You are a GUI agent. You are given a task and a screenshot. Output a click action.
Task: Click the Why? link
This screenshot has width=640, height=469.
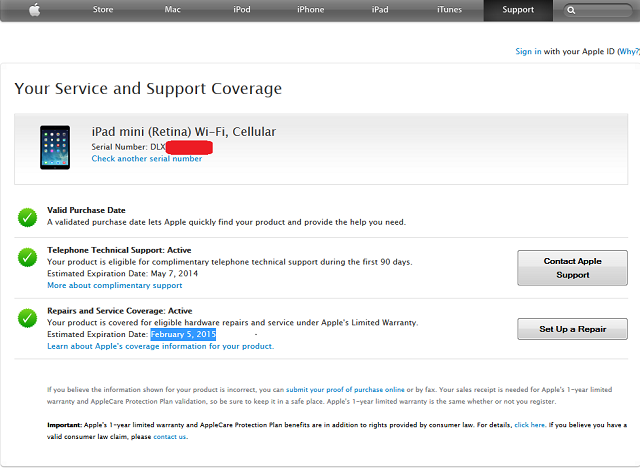[628, 51]
